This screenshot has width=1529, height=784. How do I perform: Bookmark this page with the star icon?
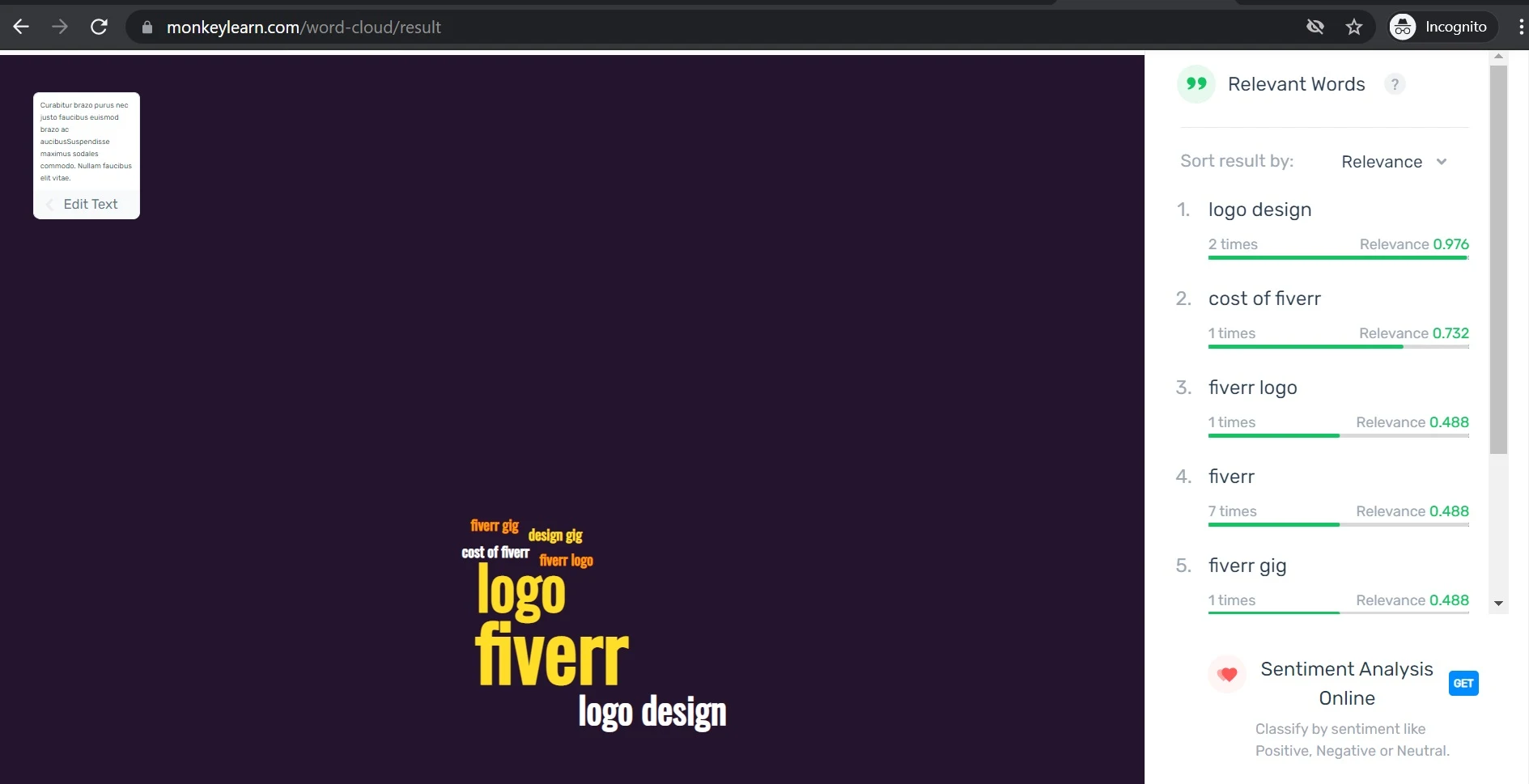tap(1354, 27)
